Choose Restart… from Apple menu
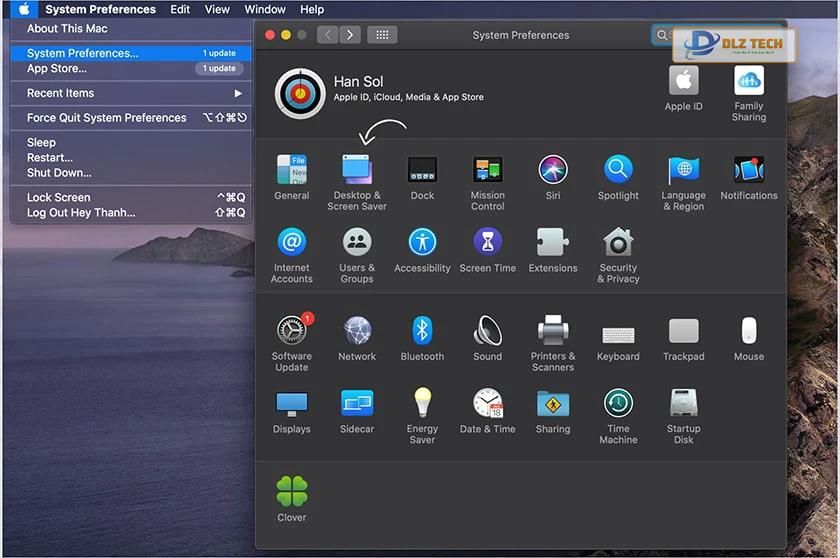Screen dimensions: 840x558 pyautogui.click(x=131, y=157)
